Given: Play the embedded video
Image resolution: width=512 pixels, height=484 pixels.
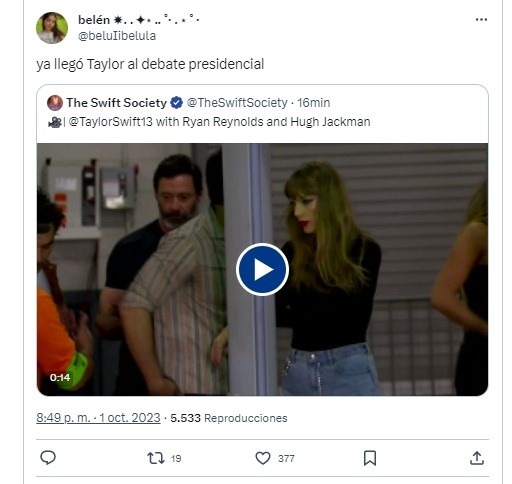Looking at the screenshot, I should [x=262, y=269].
